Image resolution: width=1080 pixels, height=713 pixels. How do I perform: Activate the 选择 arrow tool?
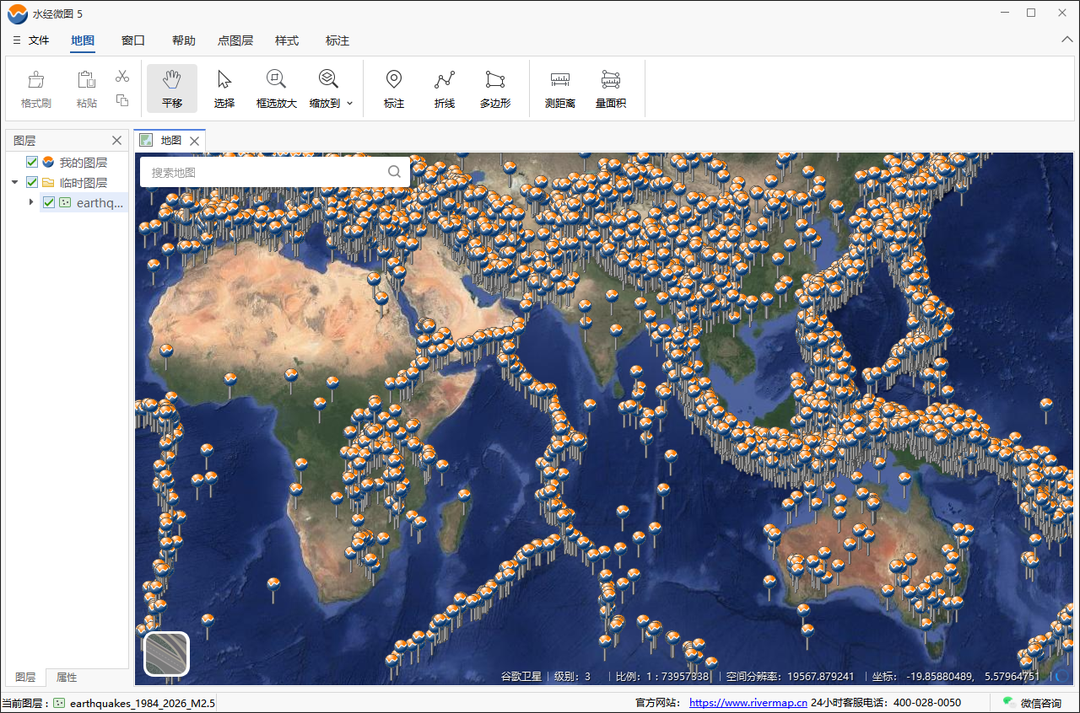tap(224, 89)
